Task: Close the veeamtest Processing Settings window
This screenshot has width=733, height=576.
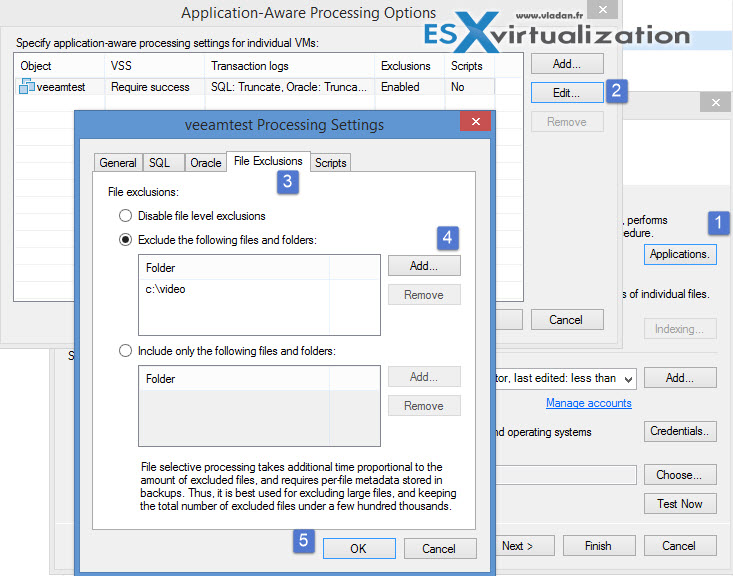Action: click(476, 122)
